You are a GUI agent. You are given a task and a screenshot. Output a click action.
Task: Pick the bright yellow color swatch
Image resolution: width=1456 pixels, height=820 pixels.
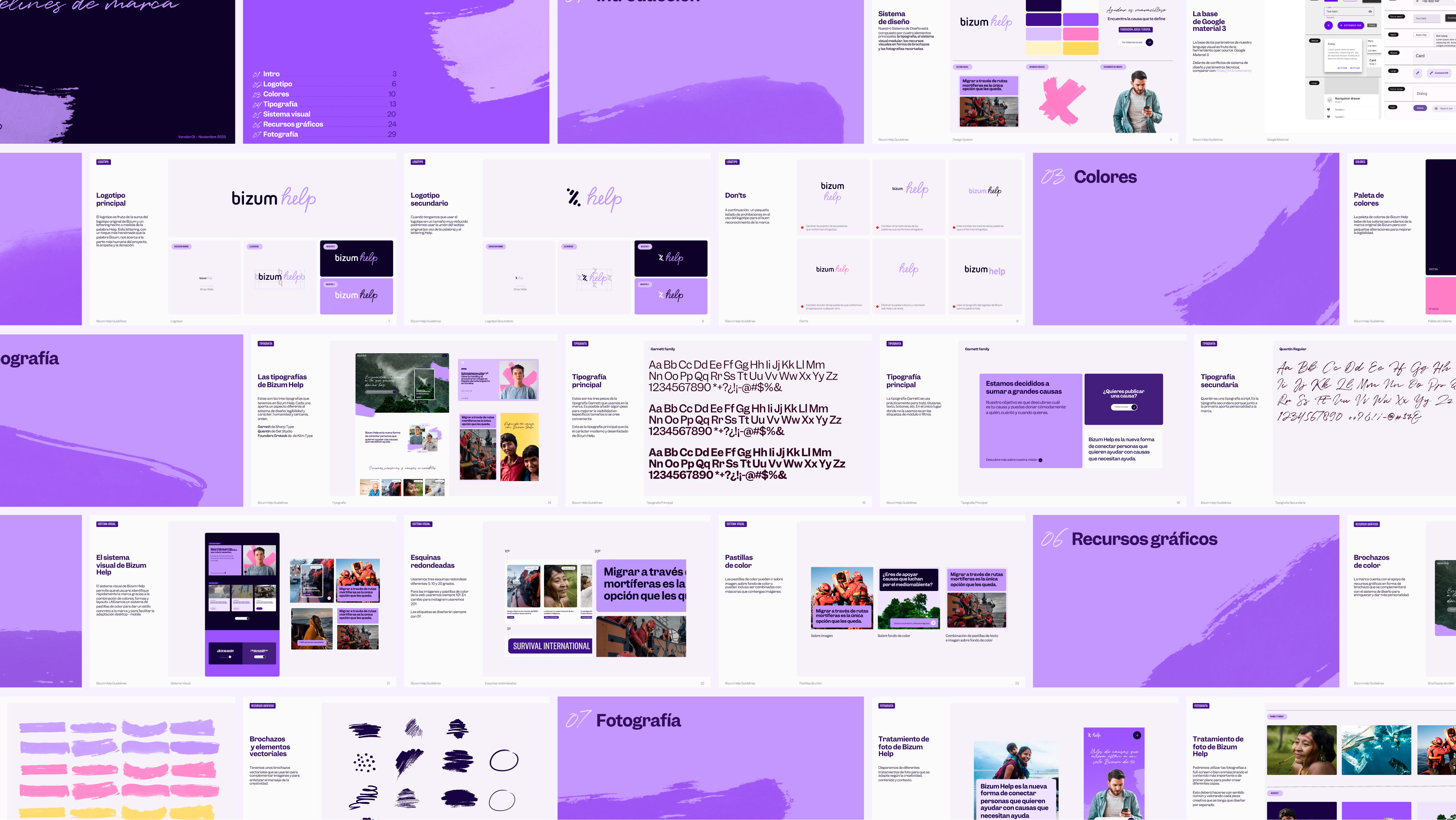point(1080,49)
